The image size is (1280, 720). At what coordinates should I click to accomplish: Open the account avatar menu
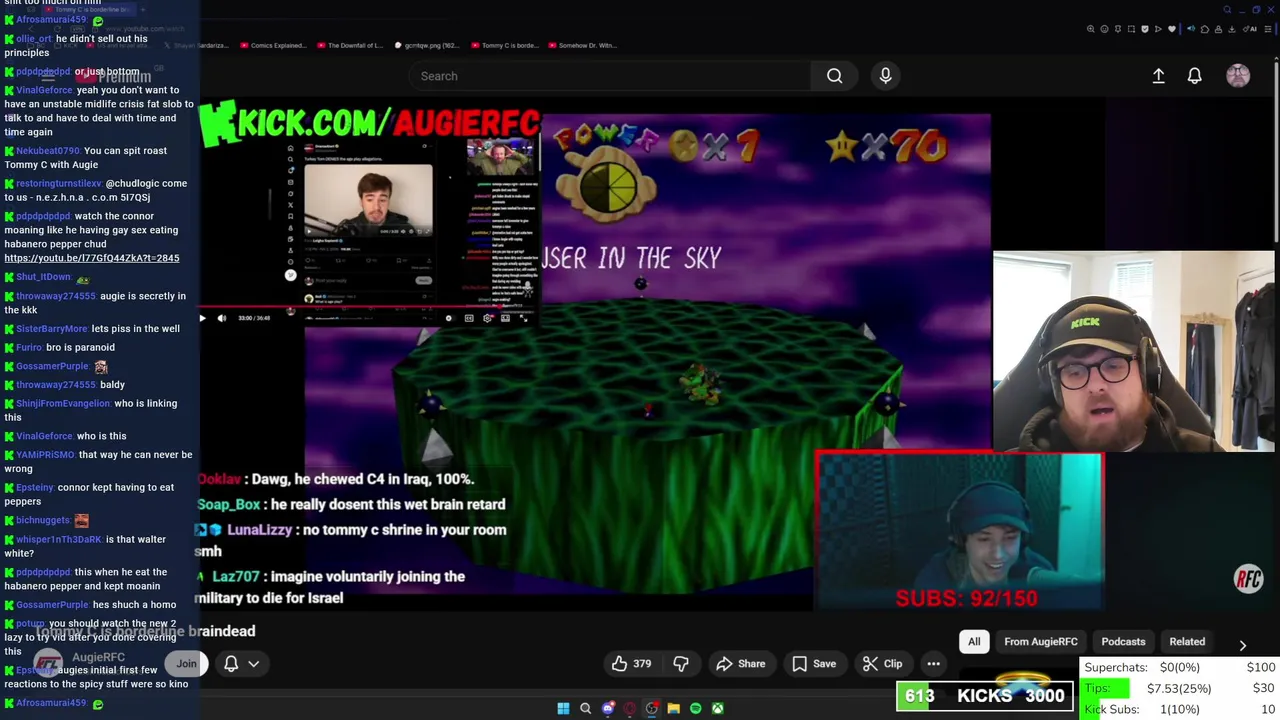[x=1238, y=76]
